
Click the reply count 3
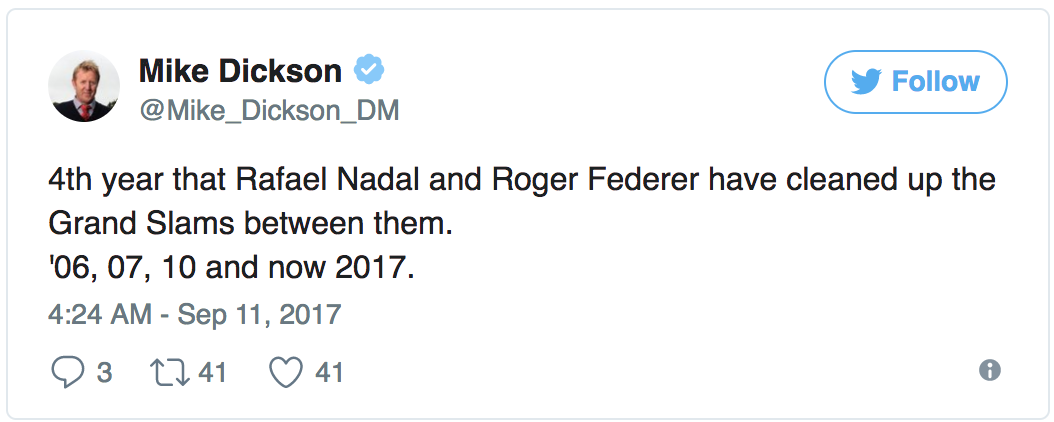click(103, 373)
